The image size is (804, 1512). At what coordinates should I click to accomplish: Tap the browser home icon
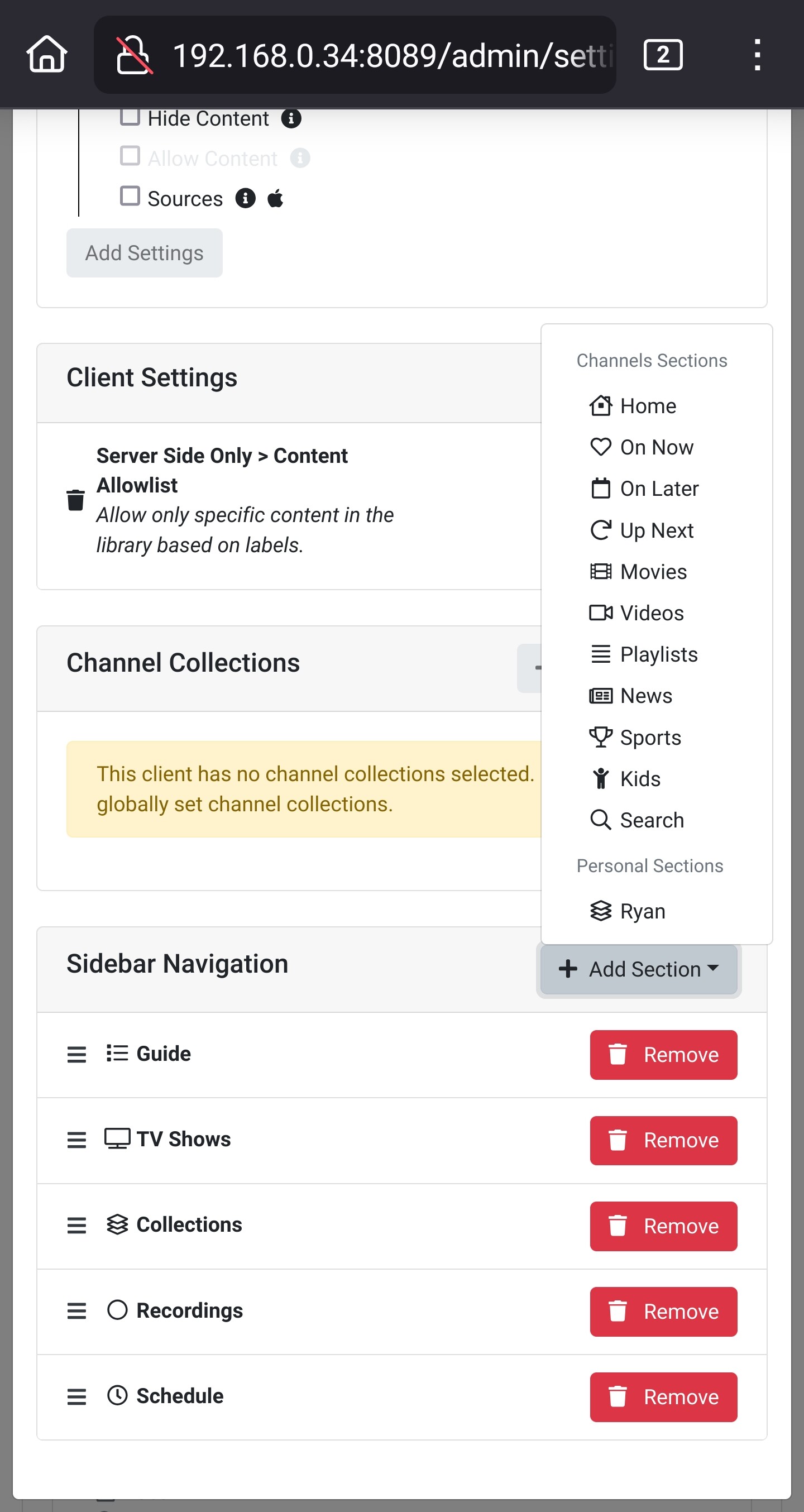click(47, 55)
